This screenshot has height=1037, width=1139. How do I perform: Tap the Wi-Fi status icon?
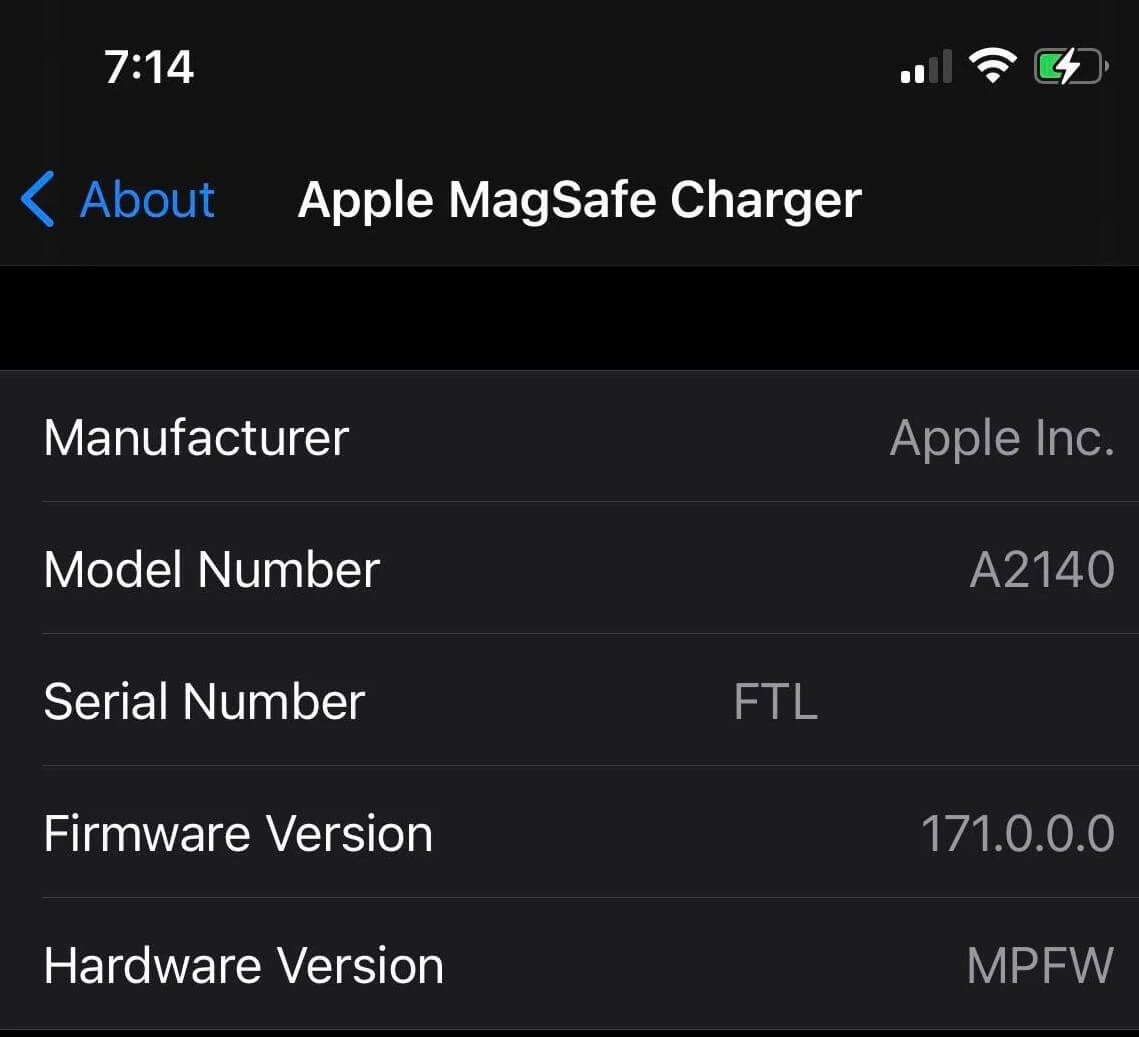pyautogui.click(x=991, y=67)
